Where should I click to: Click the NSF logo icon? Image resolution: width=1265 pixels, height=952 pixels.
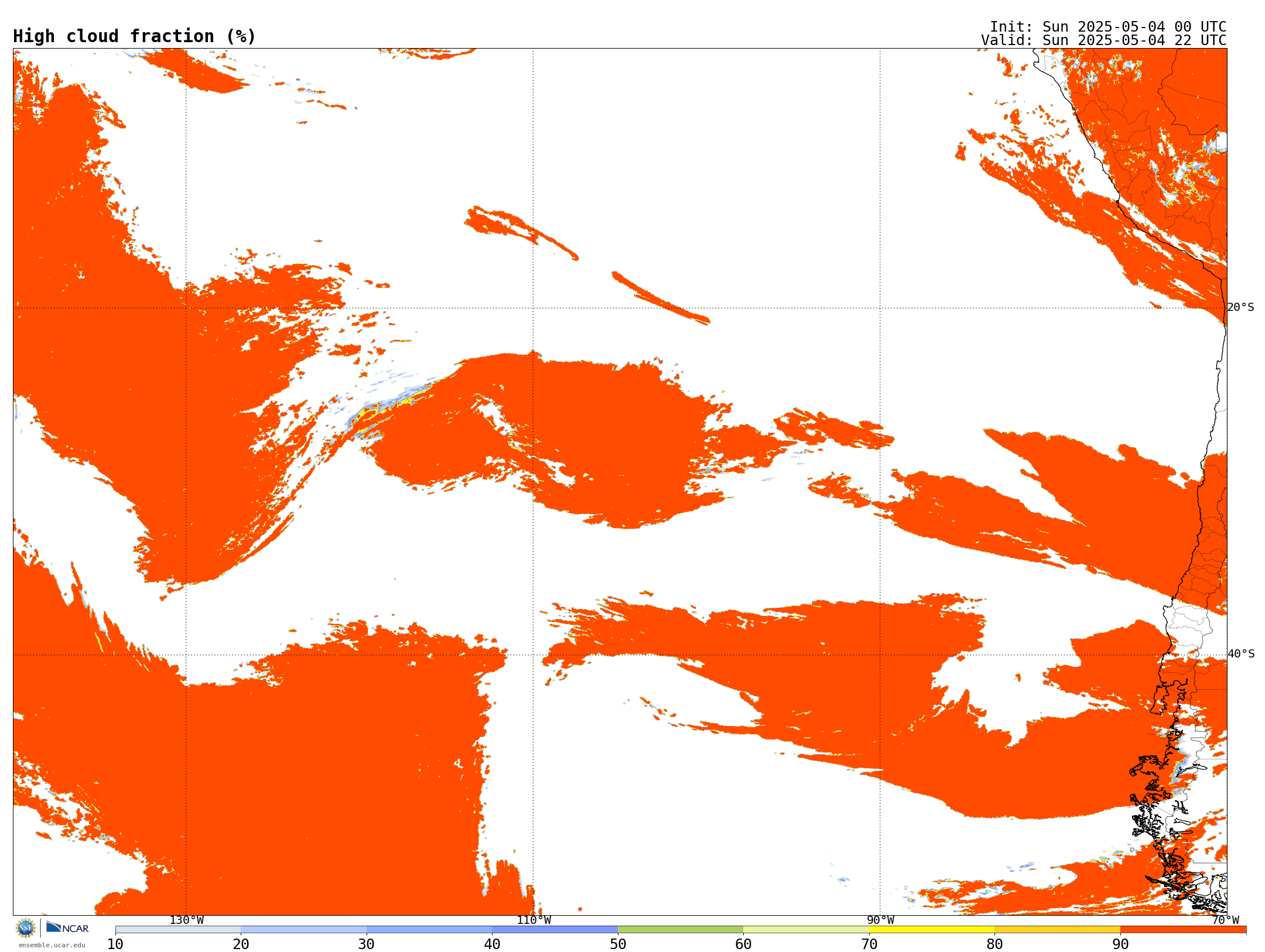coord(26,928)
